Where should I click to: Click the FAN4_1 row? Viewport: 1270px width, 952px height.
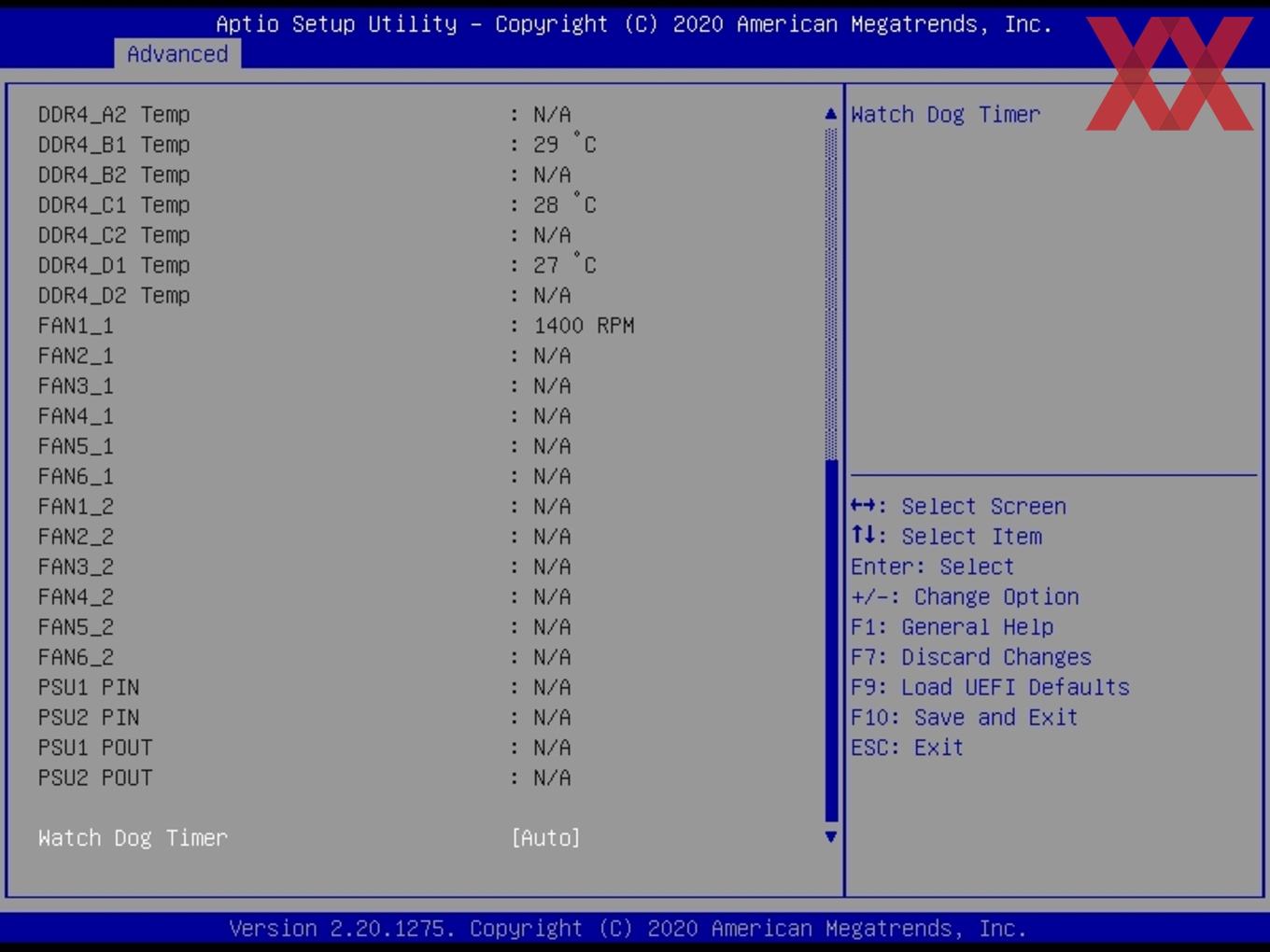(x=304, y=416)
